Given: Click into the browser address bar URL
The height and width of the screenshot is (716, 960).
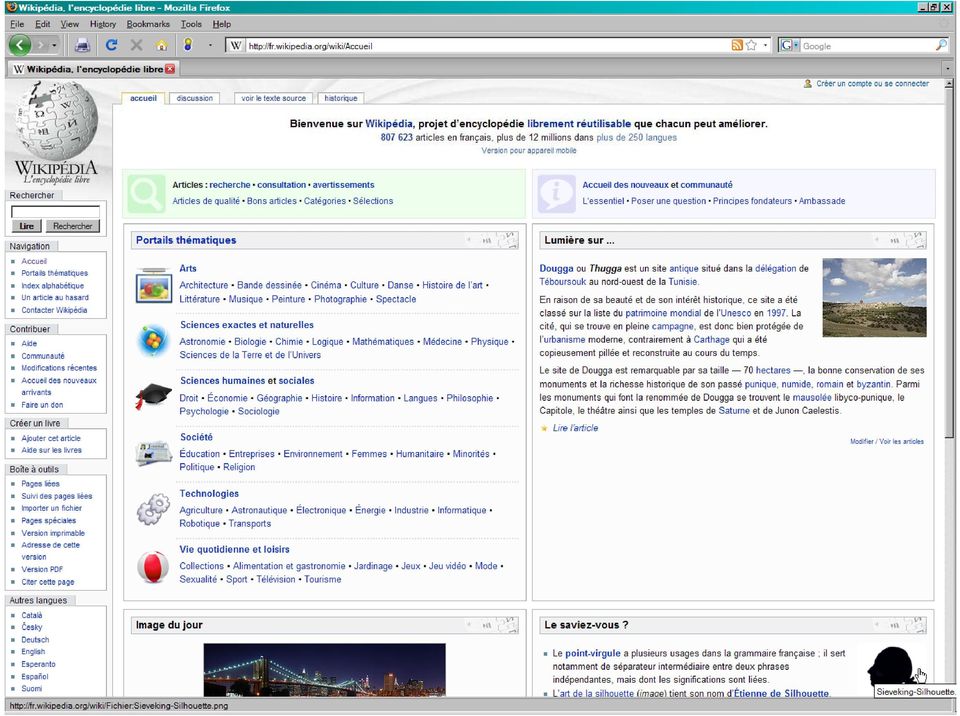Looking at the screenshot, I should 487,46.
